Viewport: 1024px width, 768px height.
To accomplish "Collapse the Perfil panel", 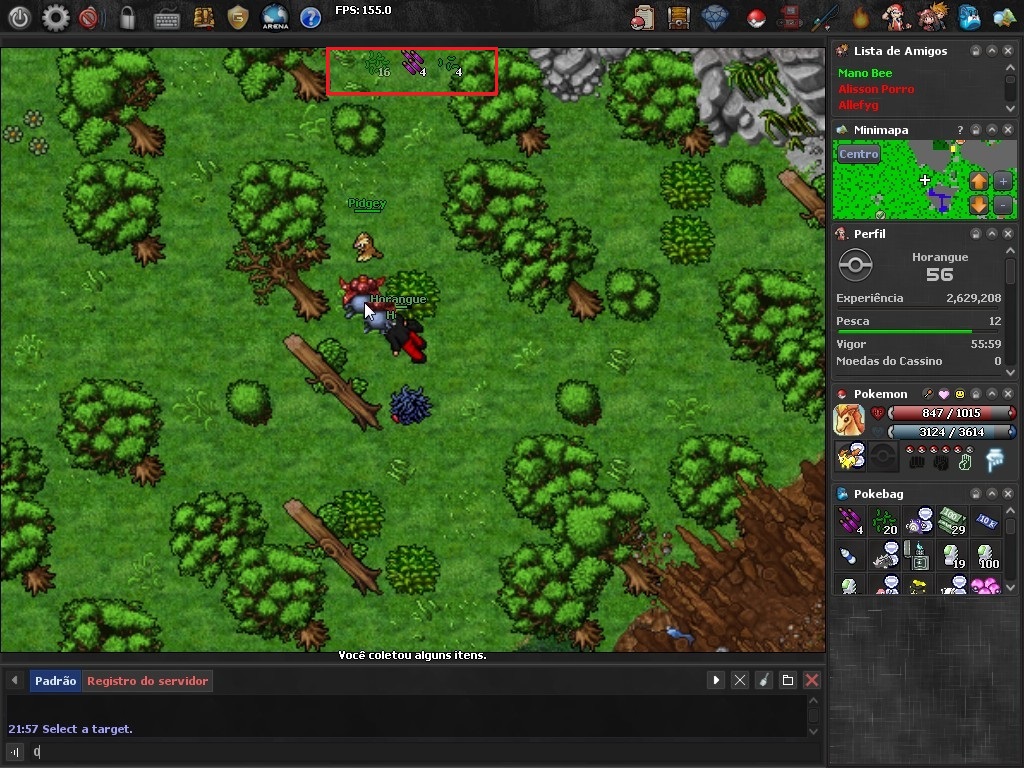I will click(x=991, y=233).
